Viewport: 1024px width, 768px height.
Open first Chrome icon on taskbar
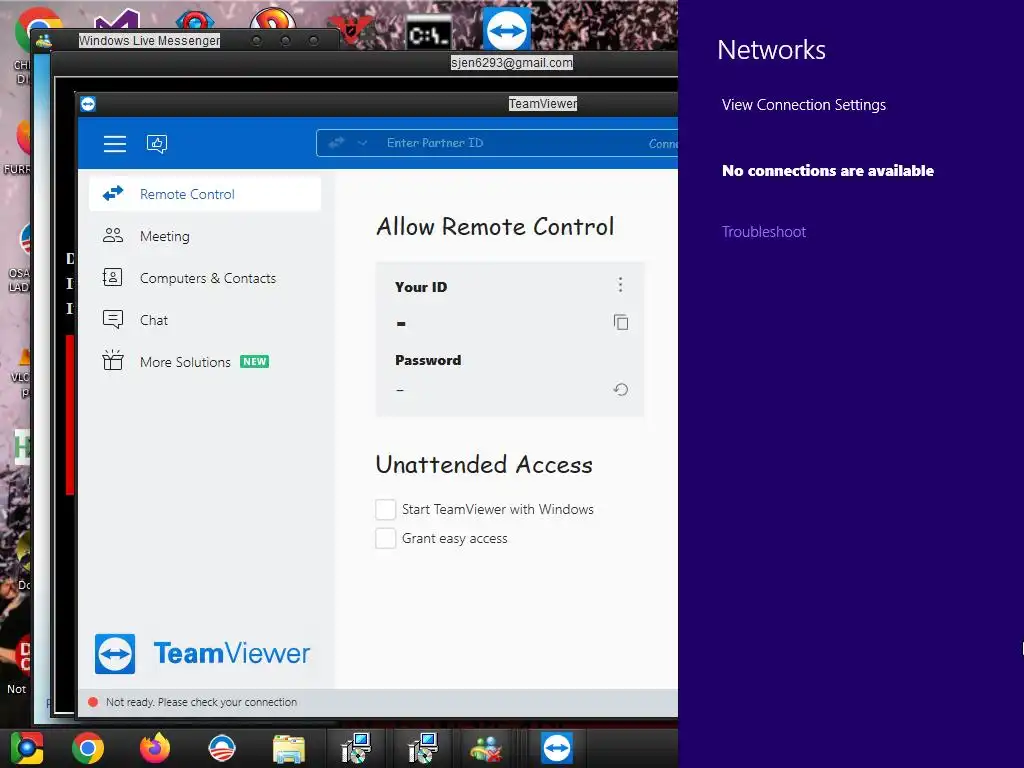click(x=27, y=748)
